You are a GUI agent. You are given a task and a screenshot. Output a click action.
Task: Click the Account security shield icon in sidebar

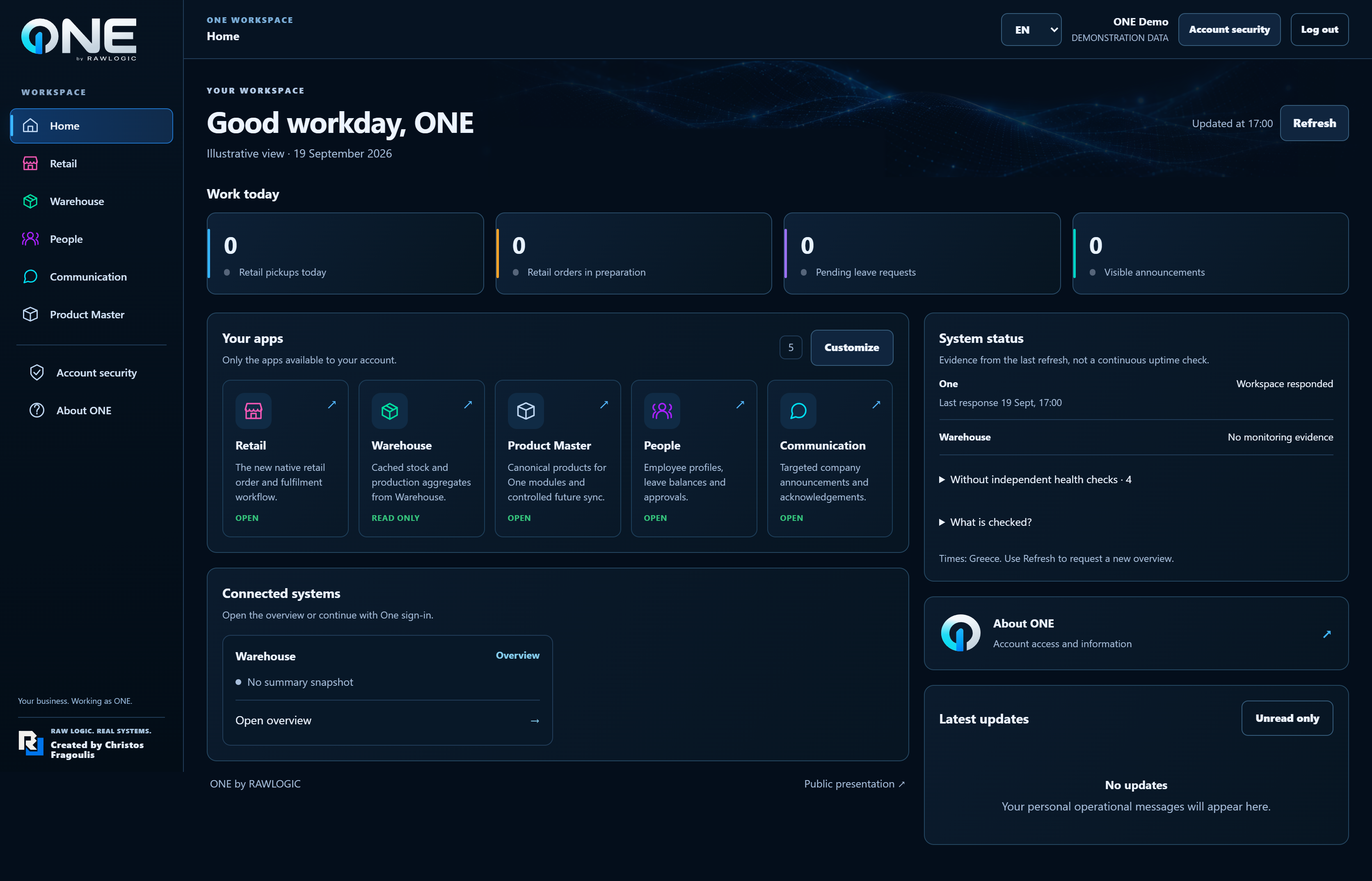click(x=37, y=373)
